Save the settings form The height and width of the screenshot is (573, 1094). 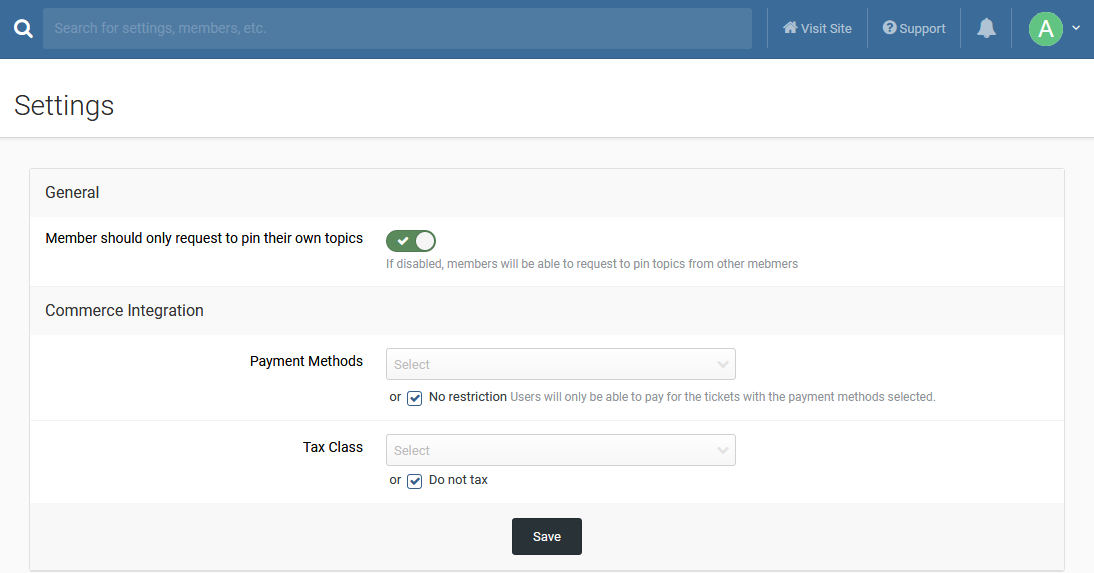(546, 536)
